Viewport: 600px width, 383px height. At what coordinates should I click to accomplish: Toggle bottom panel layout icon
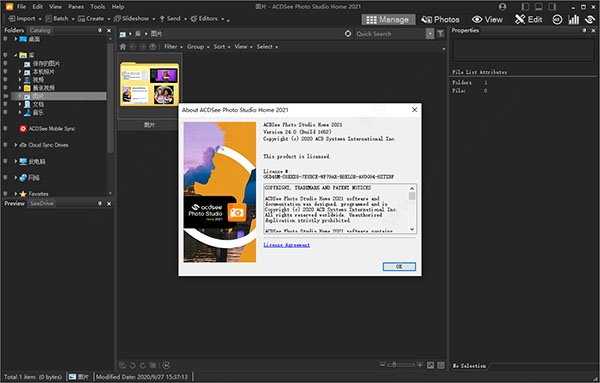tap(539, 7)
